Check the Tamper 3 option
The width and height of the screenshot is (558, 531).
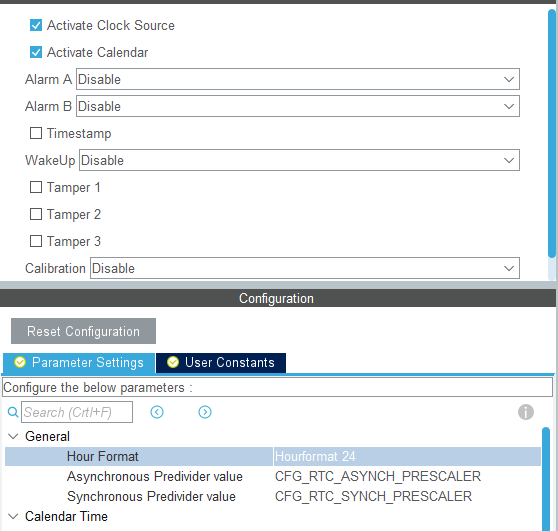(x=36, y=241)
